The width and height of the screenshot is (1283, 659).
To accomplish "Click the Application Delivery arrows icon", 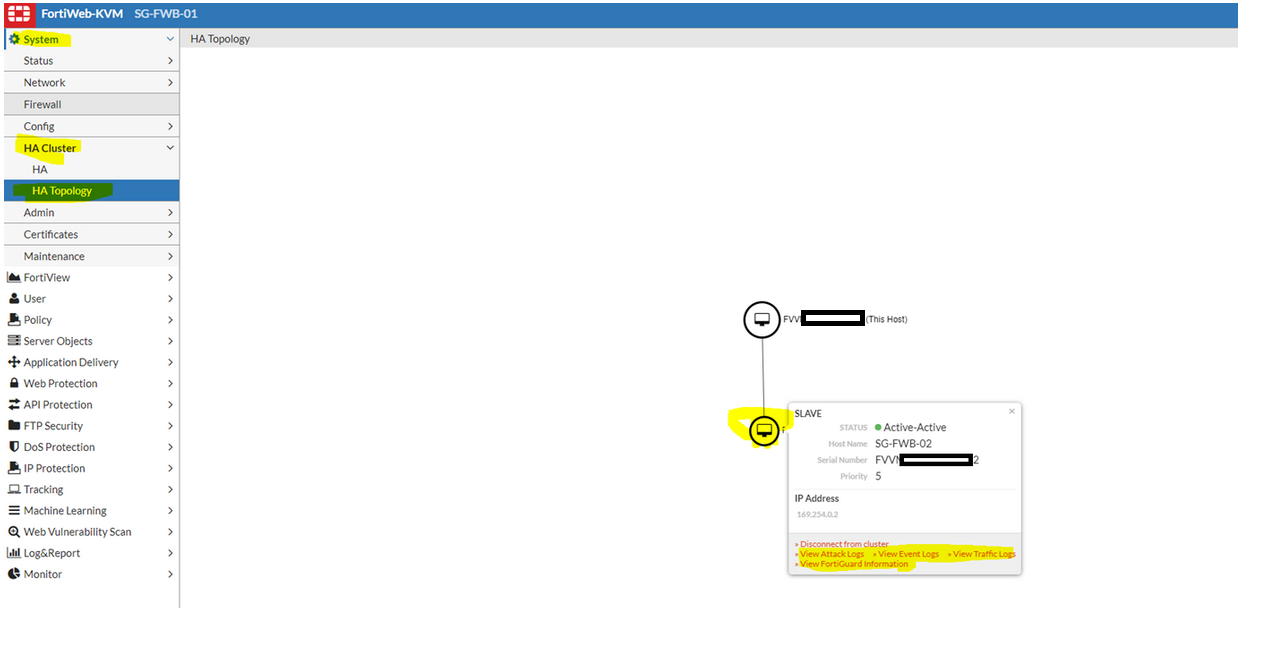I will (x=14, y=362).
